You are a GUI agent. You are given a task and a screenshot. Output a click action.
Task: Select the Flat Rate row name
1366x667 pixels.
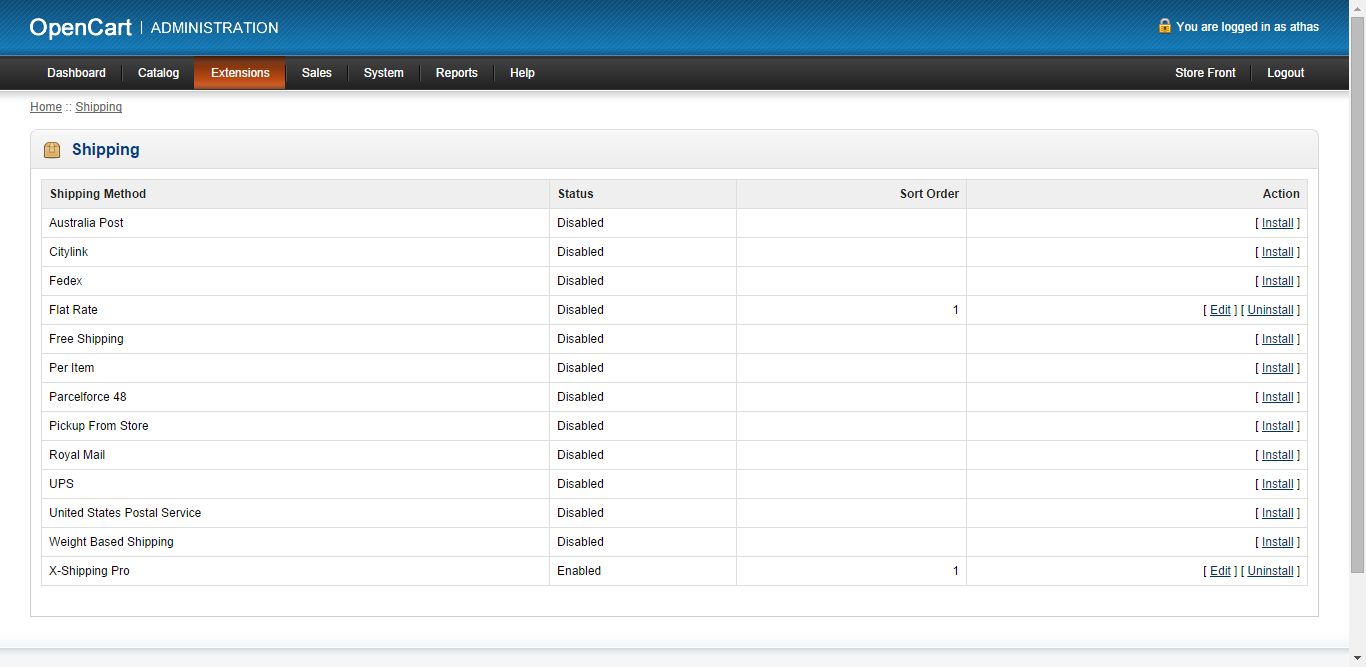pos(73,310)
